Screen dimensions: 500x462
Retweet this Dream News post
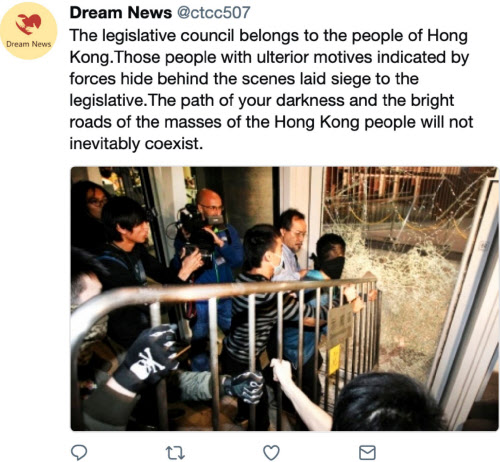pyautogui.click(x=175, y=453)
